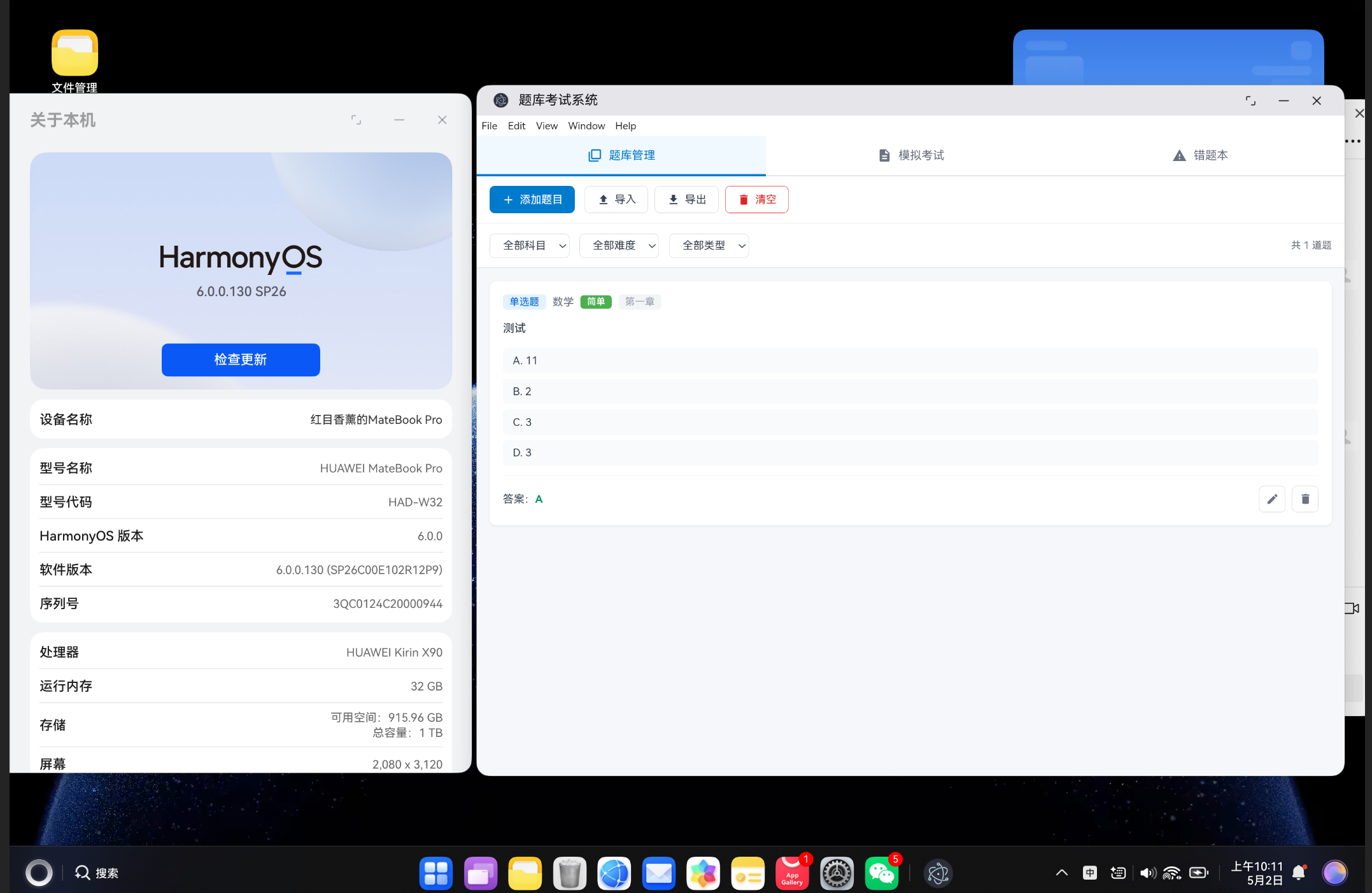Open the Settings gear in dock

pyautogui.click(x=837, y=873)
